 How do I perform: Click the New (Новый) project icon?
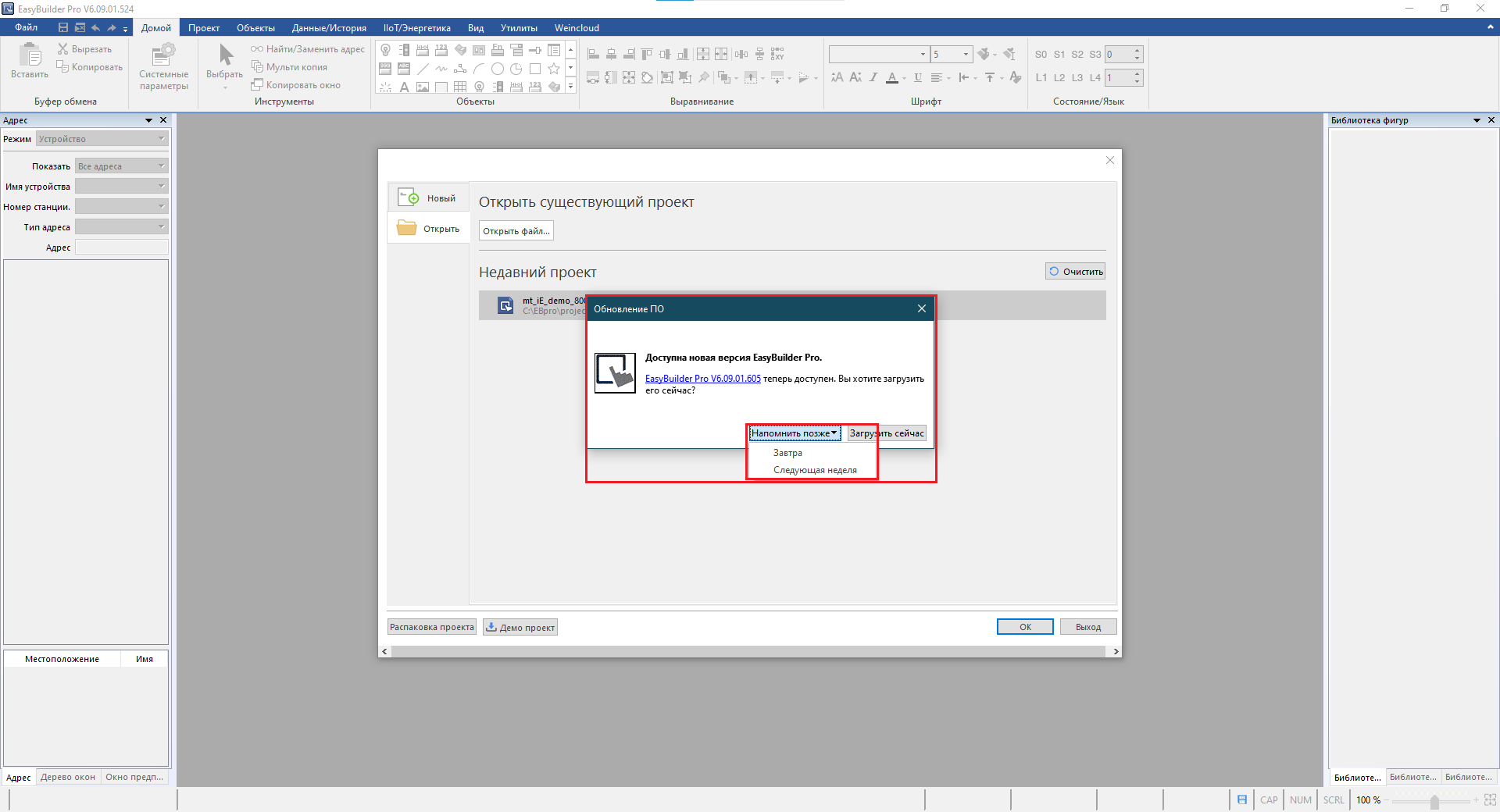(409, 198)
